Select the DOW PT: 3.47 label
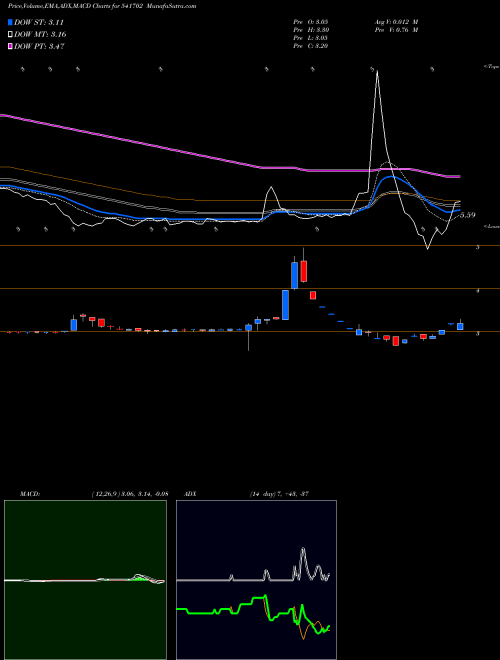The width and height of the screenshot is (500, 660). pos(39,46)
